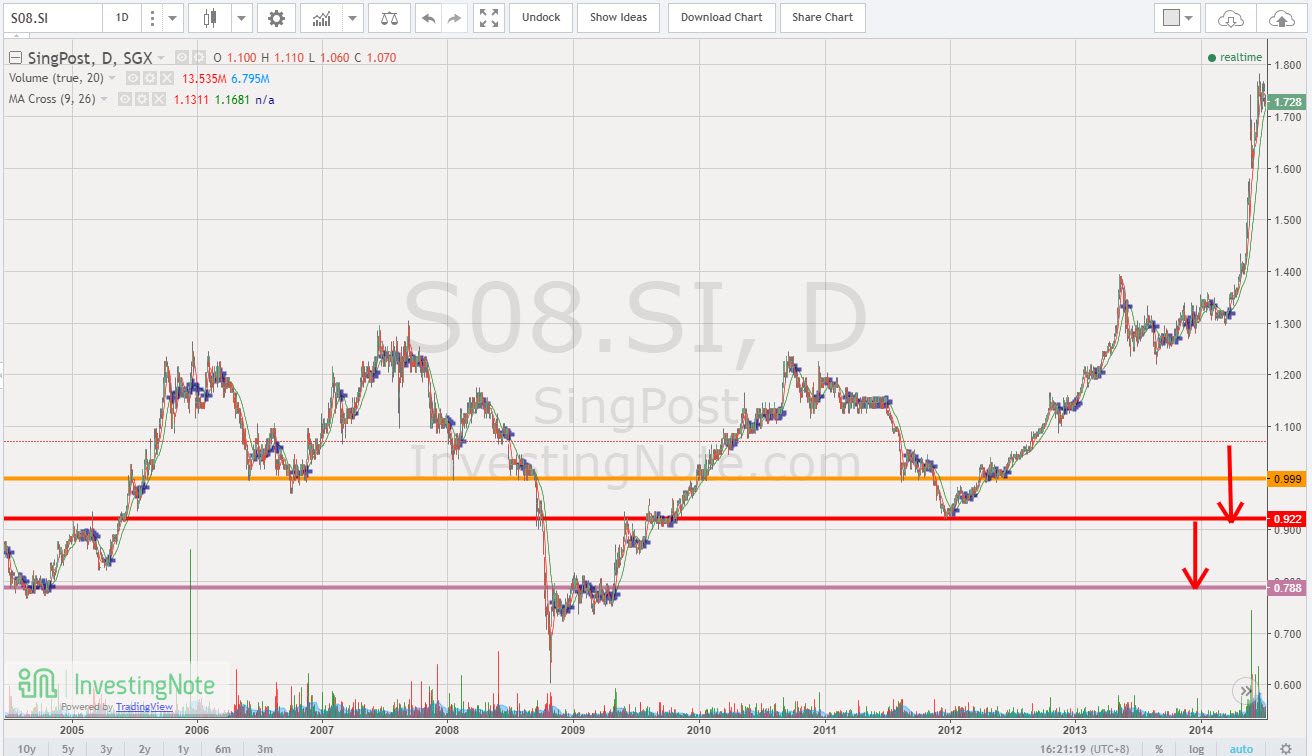Click the Download Chart button
The width and height of the screenshot is (1312, 756).
click(x=721, y=17)
